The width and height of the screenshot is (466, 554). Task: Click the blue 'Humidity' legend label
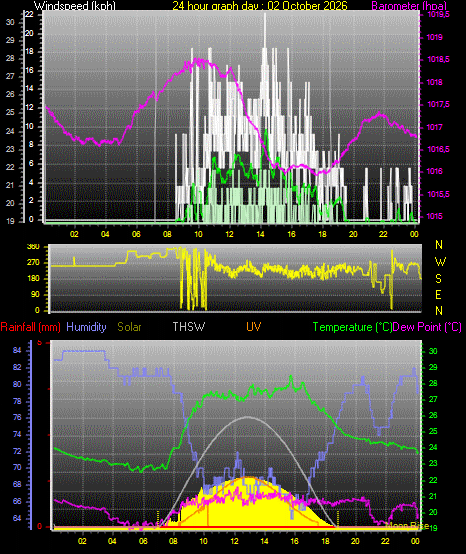tap(86, 327)
